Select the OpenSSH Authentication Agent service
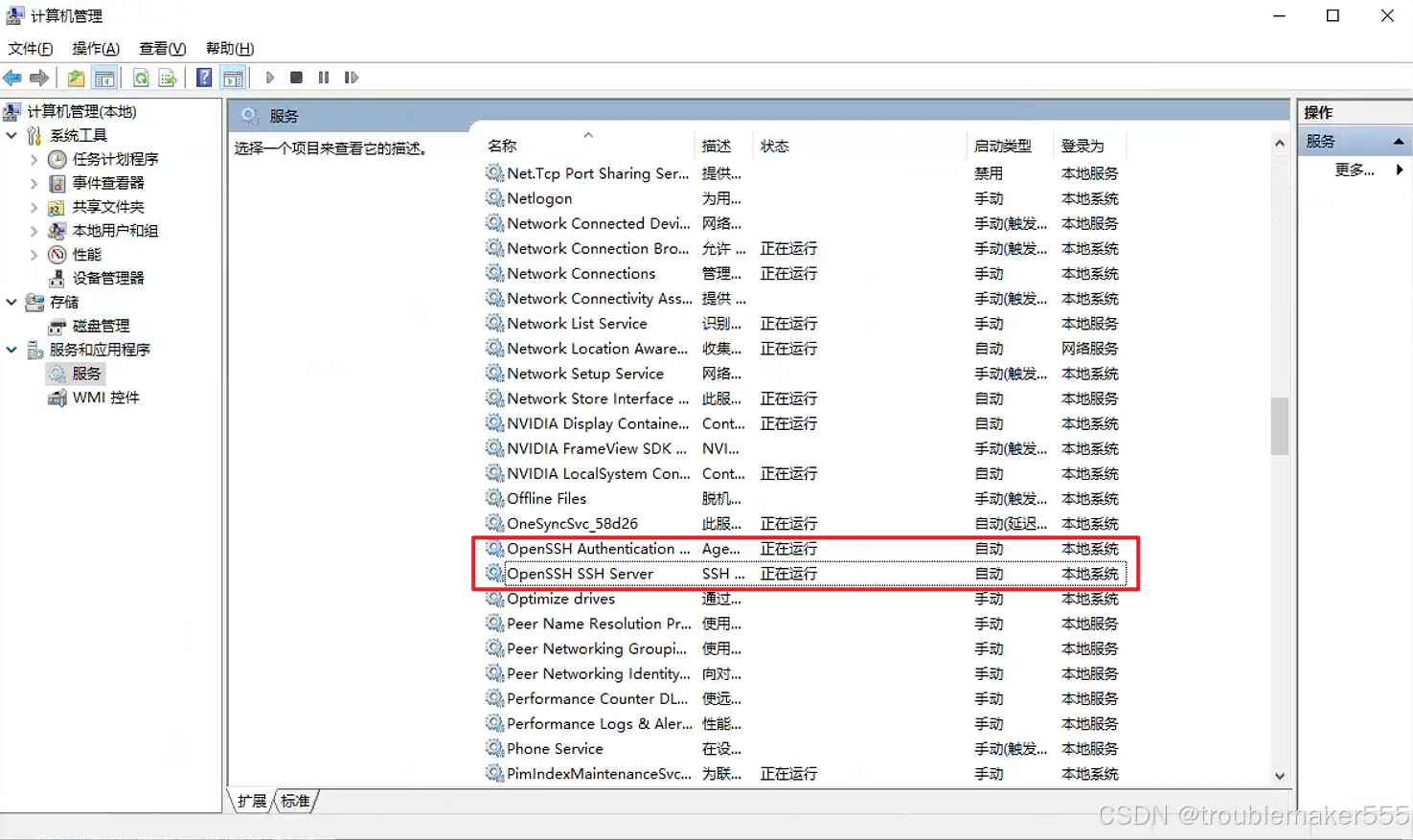Screen dimensions: 1413x840 pyautogui.click(x=805, y=549)
